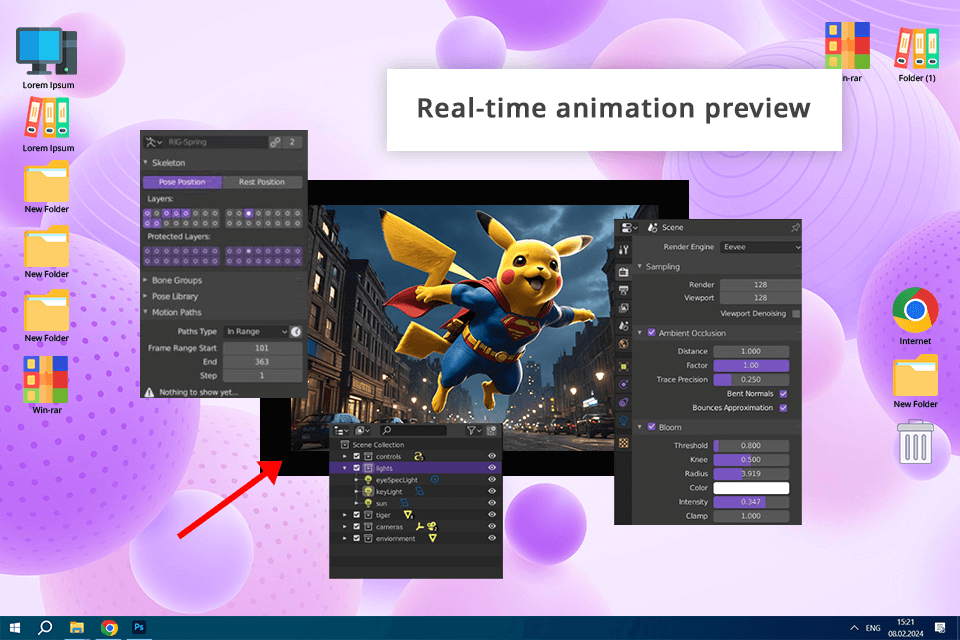Image resolution: width=960 pixels, height=640 pixels.
Task: Click the keyLight light bulb icon
Action: click(x=368, y=491)
